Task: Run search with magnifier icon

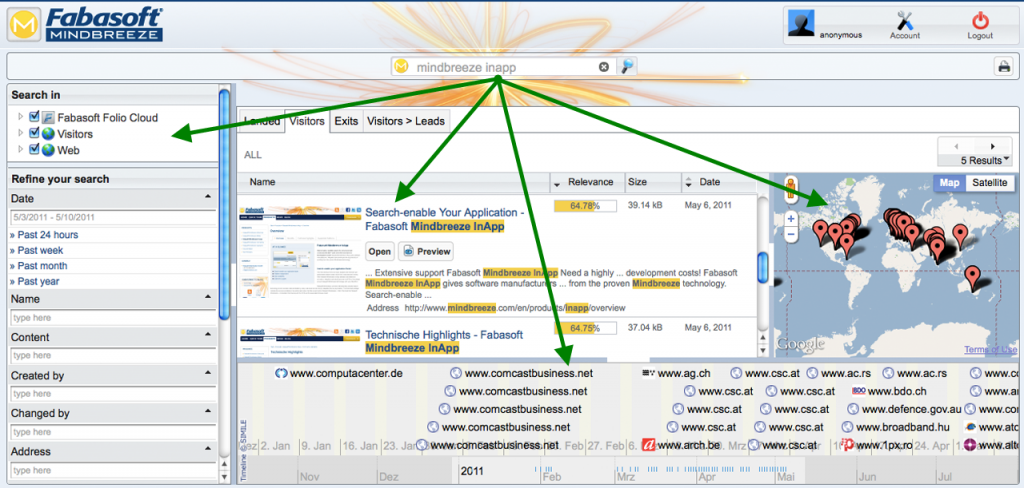Action: [627, 66]
